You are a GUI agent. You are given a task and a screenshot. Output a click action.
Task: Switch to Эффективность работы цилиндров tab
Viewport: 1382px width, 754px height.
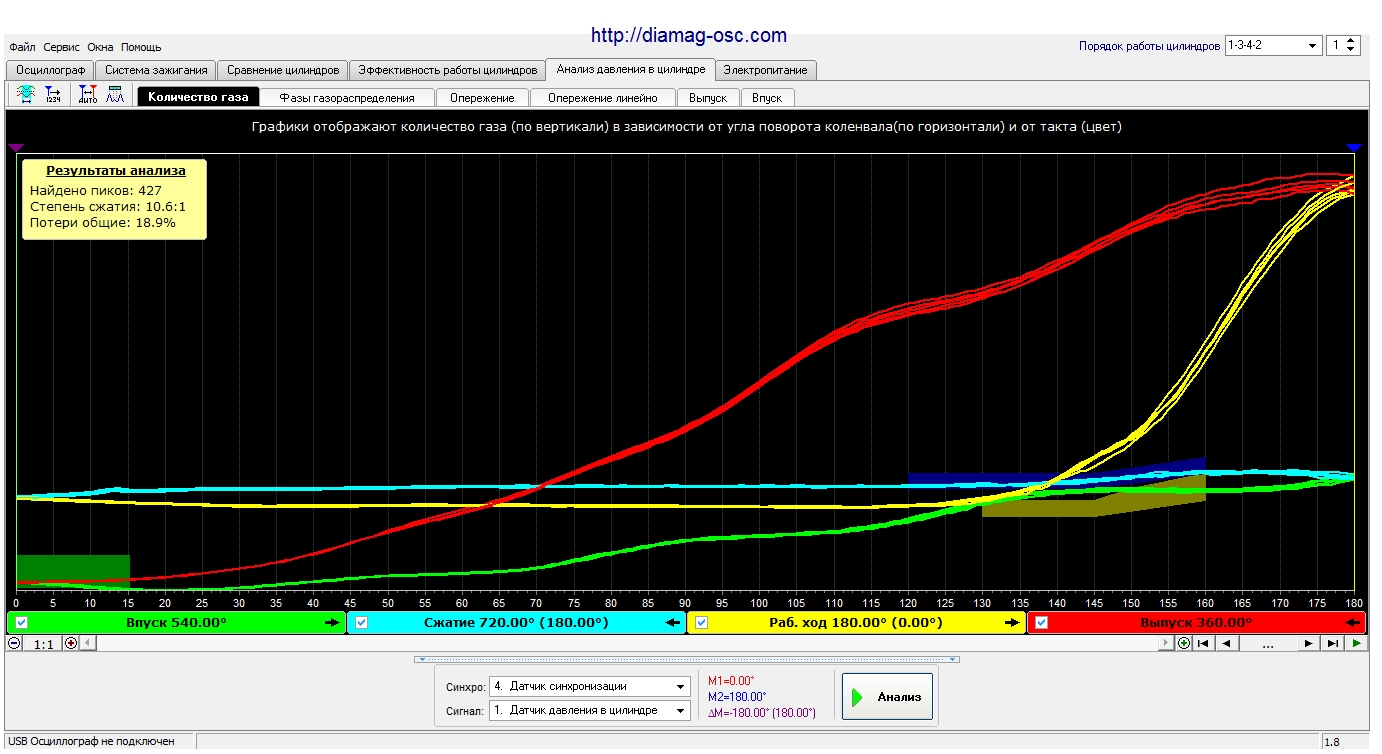[448, 70]
